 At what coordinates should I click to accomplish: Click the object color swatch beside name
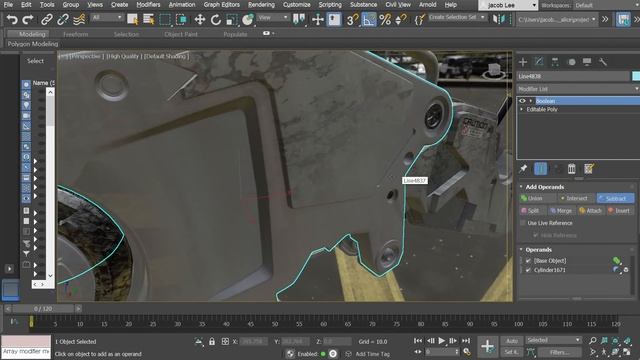click(636, 76)
